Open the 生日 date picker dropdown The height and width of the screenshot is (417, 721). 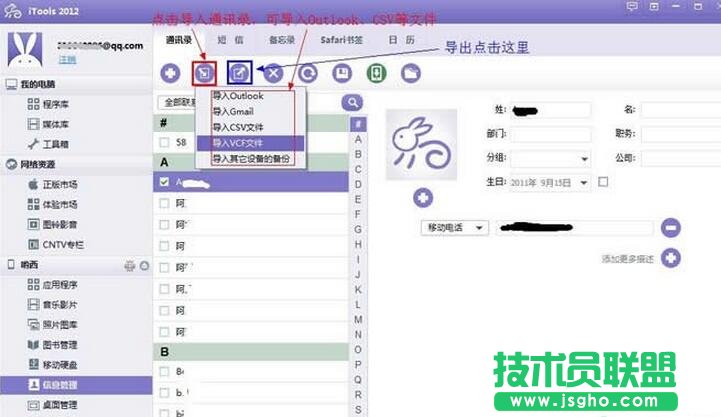click(584, 183)
